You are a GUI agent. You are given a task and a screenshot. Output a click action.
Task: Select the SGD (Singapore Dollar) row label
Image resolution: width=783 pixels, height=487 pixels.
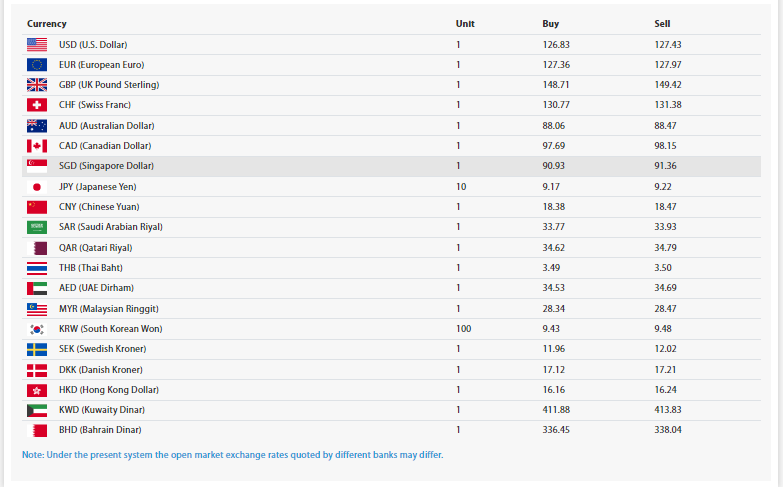pyautogui.click(x=107, y=166)
